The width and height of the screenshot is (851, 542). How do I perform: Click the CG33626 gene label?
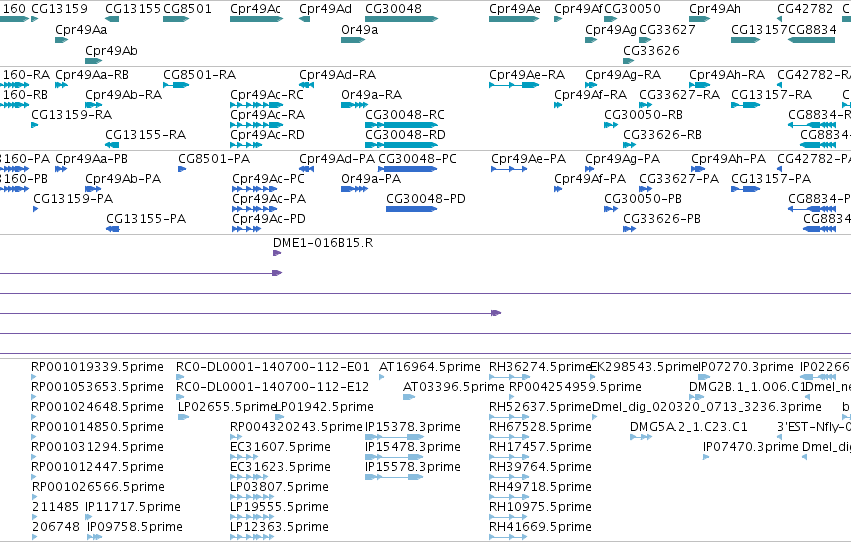(x=651, y=50)
